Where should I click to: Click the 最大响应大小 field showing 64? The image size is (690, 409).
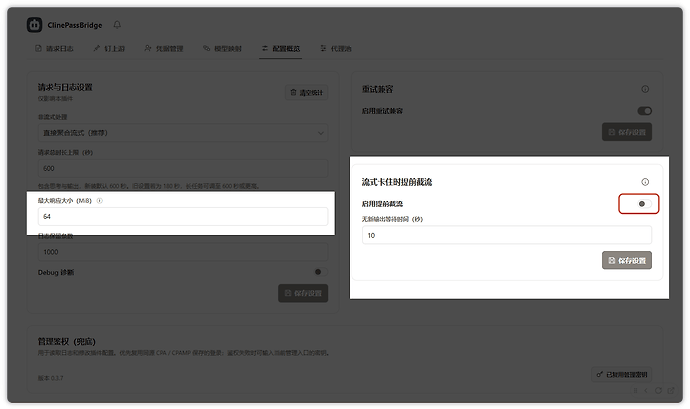click(x=183, y=217)
